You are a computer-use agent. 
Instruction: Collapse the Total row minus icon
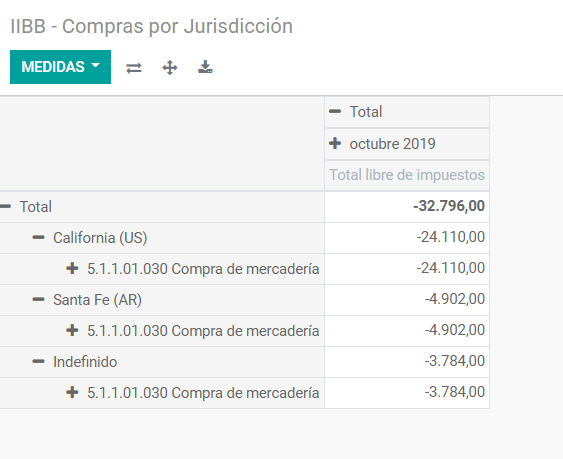coord(5,207)
